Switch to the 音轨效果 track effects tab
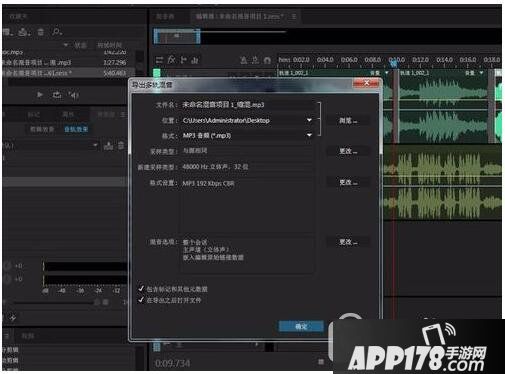This screenshot has width=505, height=374. (76, 129)
